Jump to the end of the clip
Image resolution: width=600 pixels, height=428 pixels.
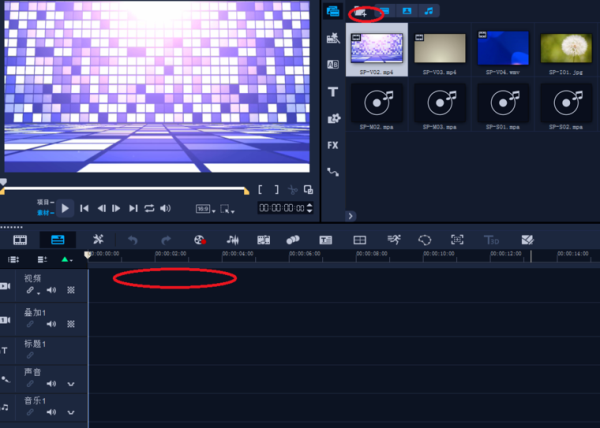133,208
